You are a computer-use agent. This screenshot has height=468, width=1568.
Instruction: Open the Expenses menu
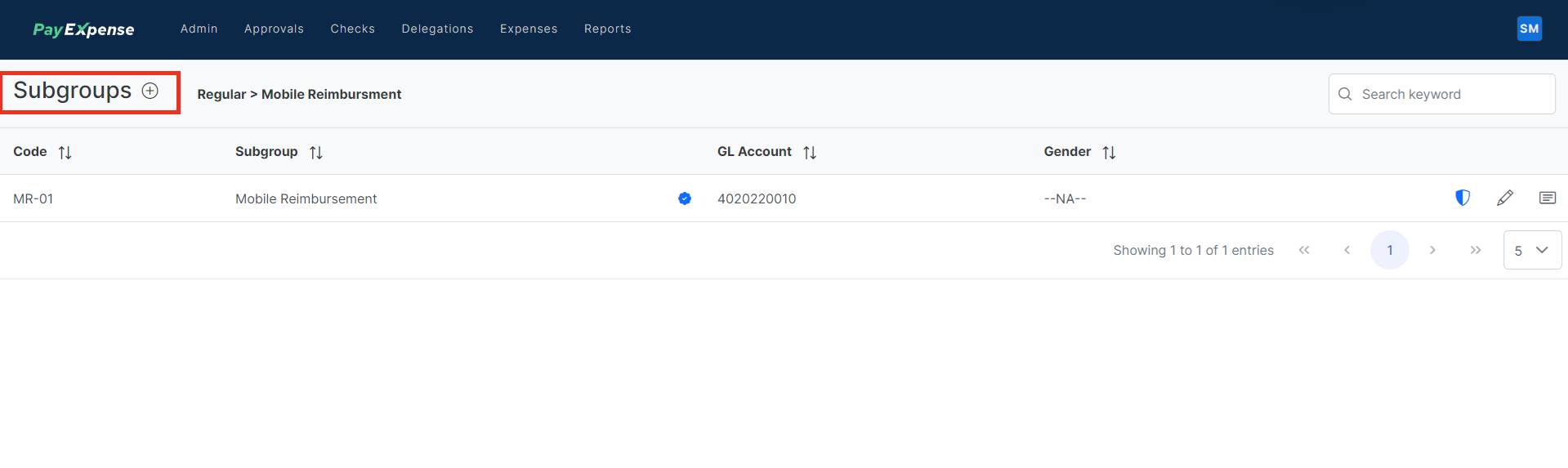529,29
